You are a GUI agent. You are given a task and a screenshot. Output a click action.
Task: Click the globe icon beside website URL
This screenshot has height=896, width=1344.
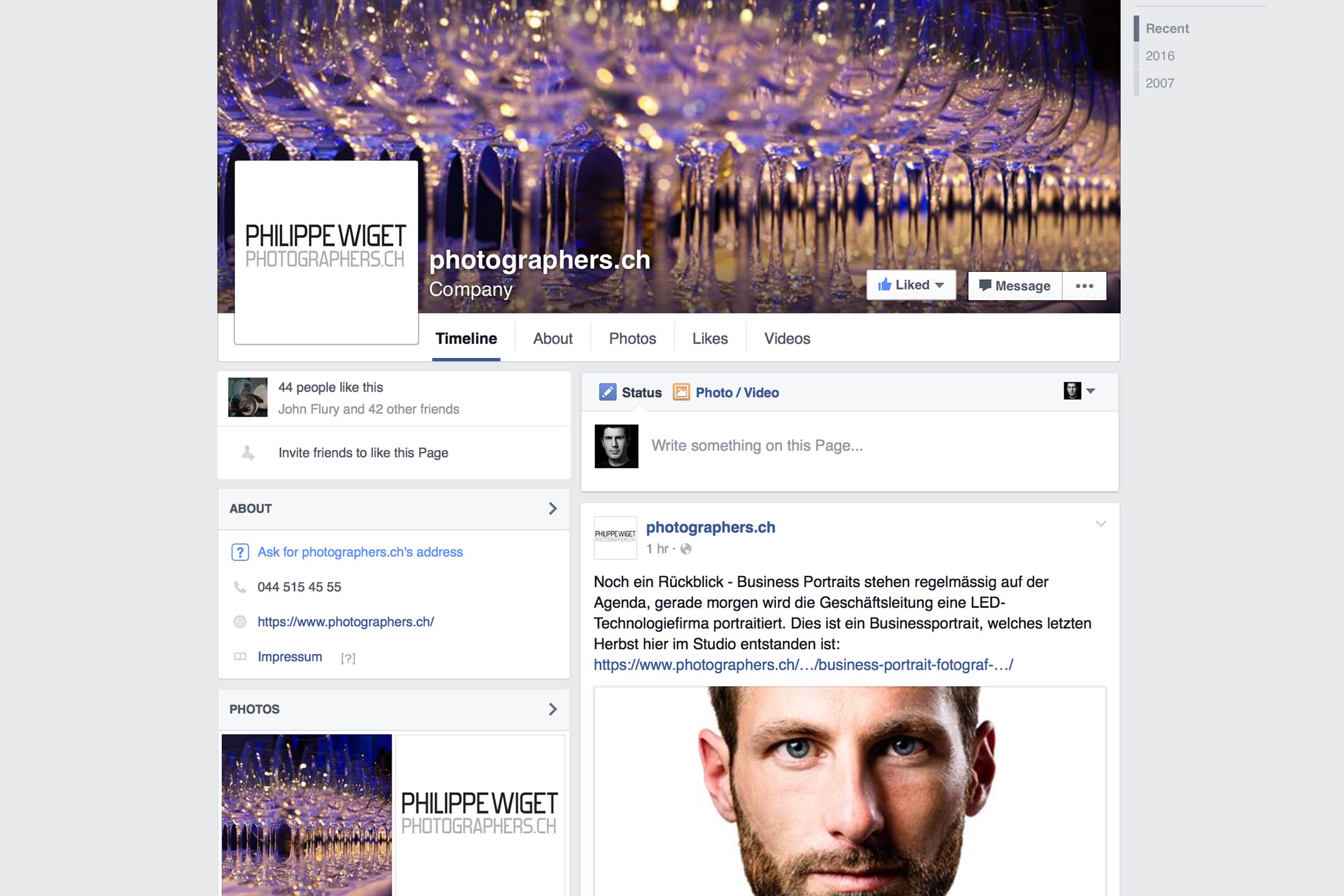tap(240, 622)
